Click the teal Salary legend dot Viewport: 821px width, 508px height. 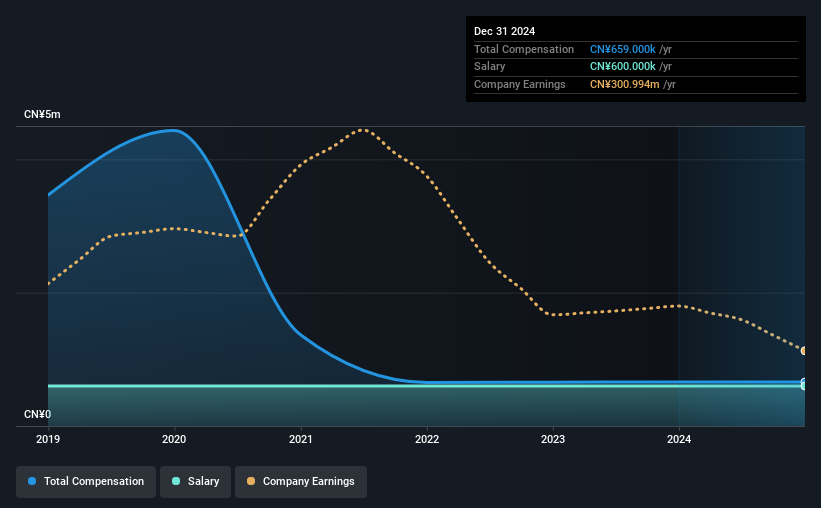coord(176,481)
